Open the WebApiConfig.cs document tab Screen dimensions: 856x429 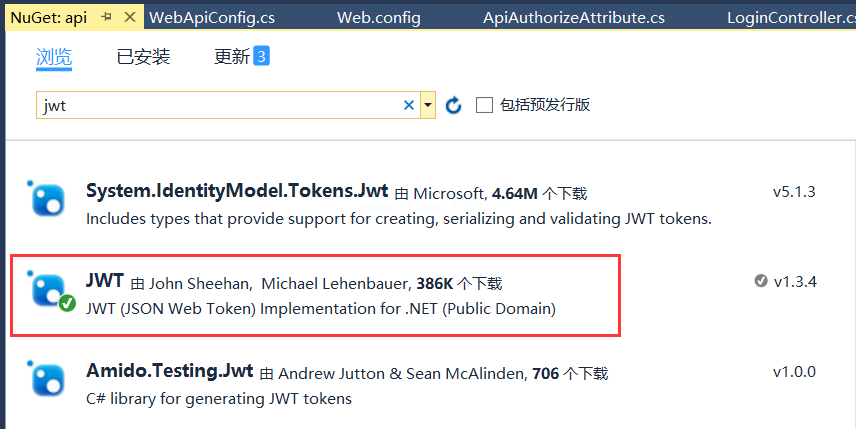(x=212, y=17)
